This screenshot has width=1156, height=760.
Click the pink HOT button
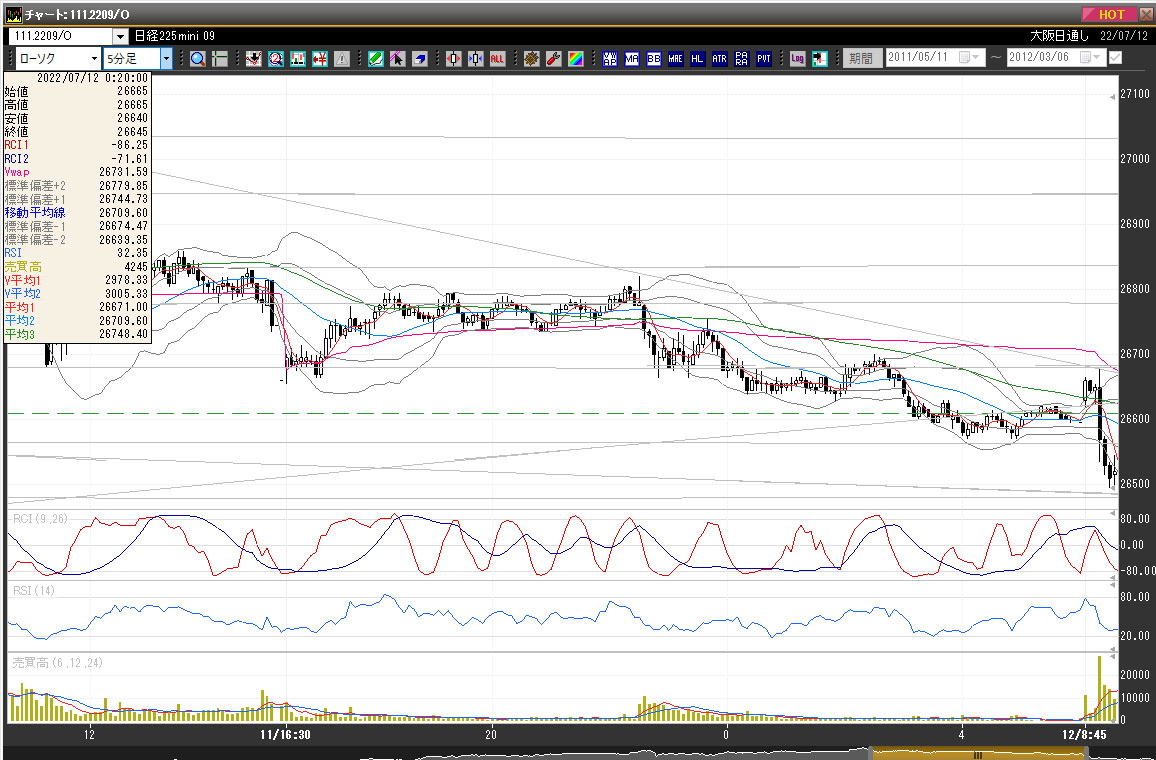click(1110, 14)
